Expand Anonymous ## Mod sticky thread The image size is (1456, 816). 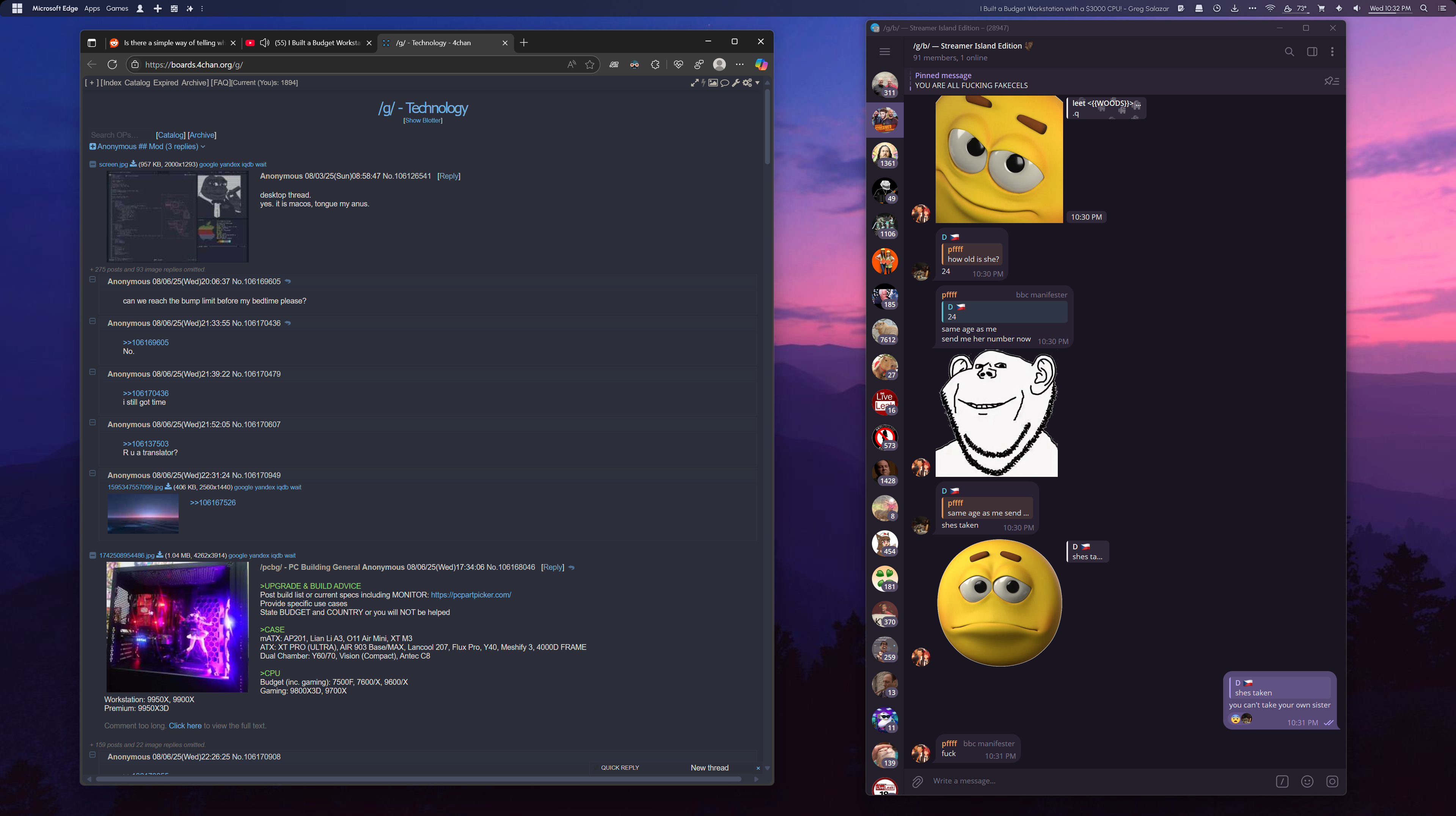click(92, 146)
